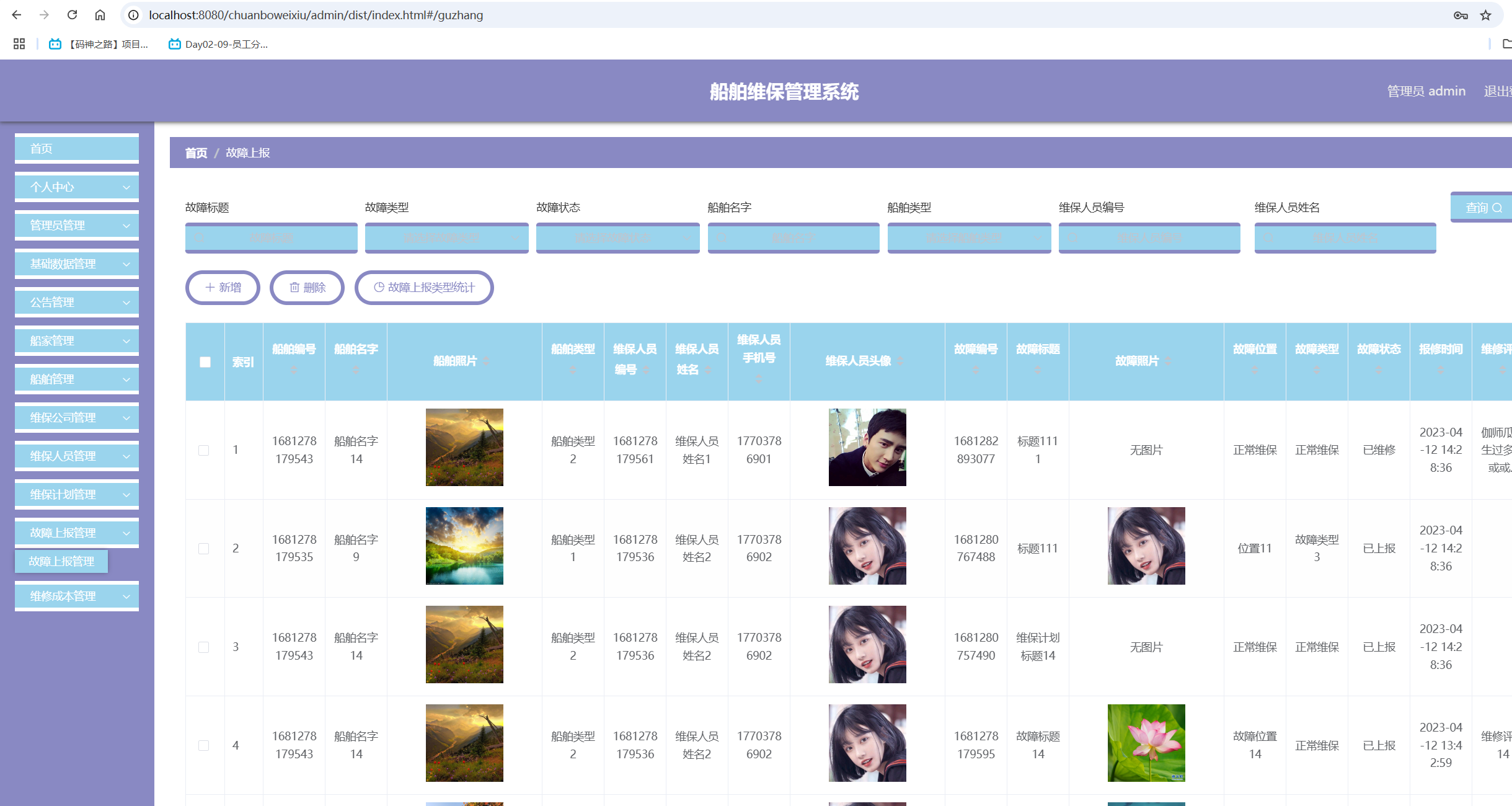
Task: Check the checkbox for row 3
Action: point(203,647)
